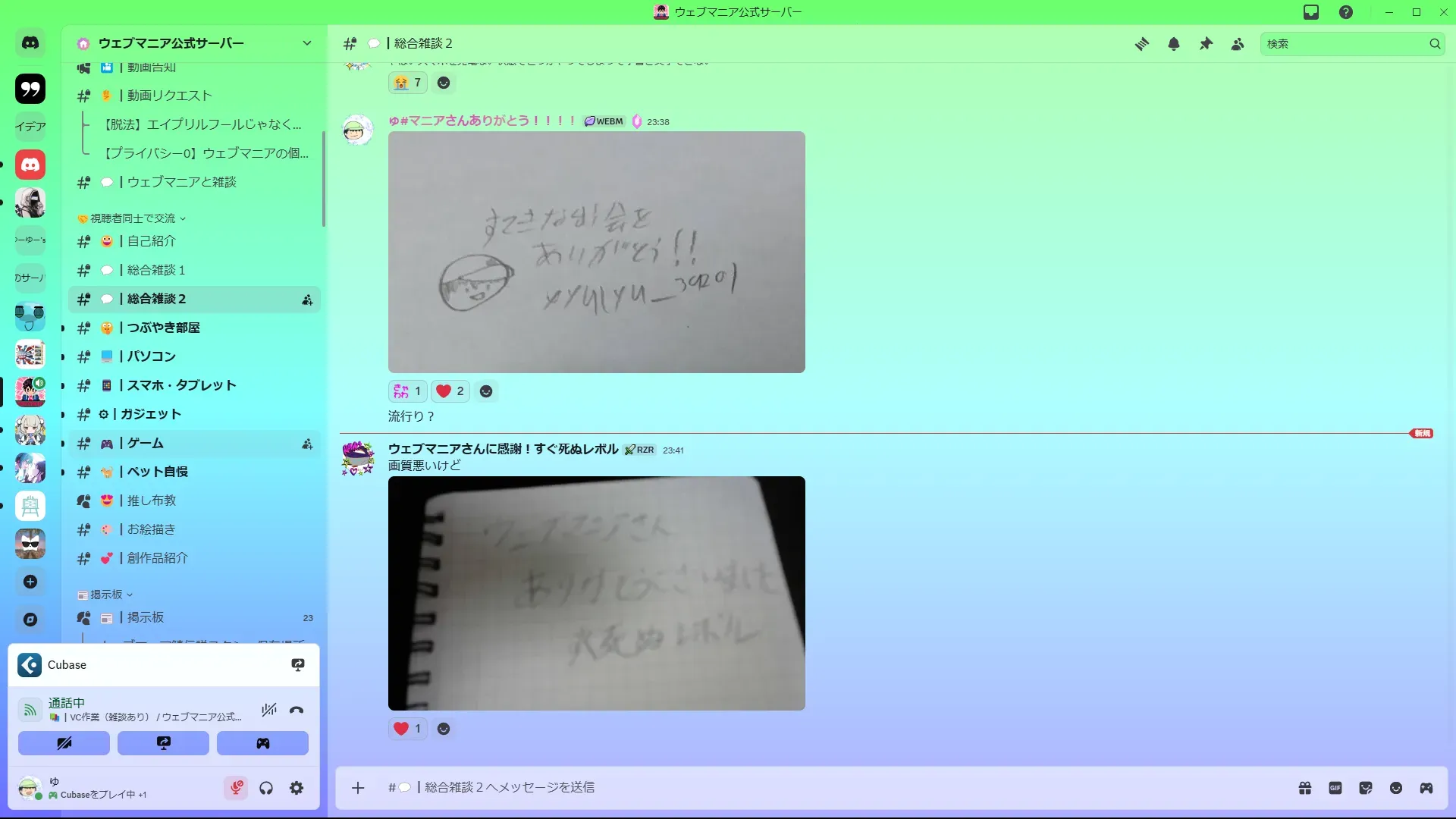Toggle camera on button in voice panel

point(64,743)
